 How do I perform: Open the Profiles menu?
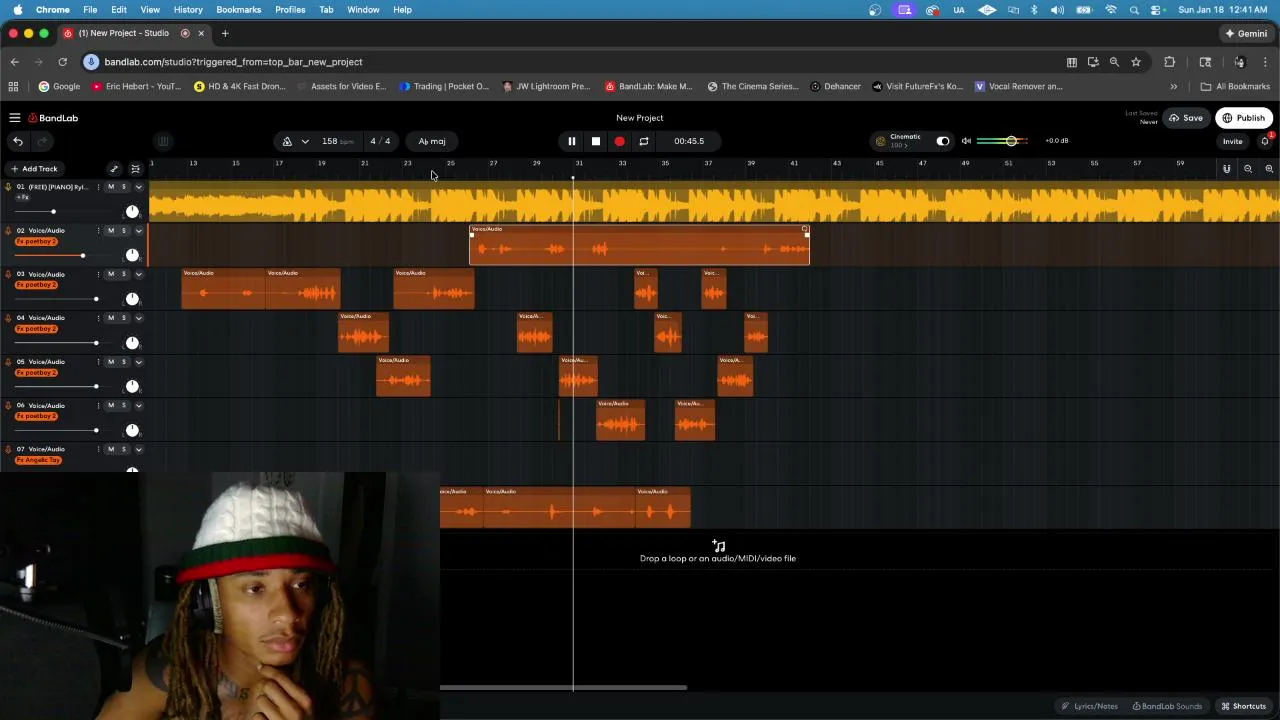[x=290, y=9]
